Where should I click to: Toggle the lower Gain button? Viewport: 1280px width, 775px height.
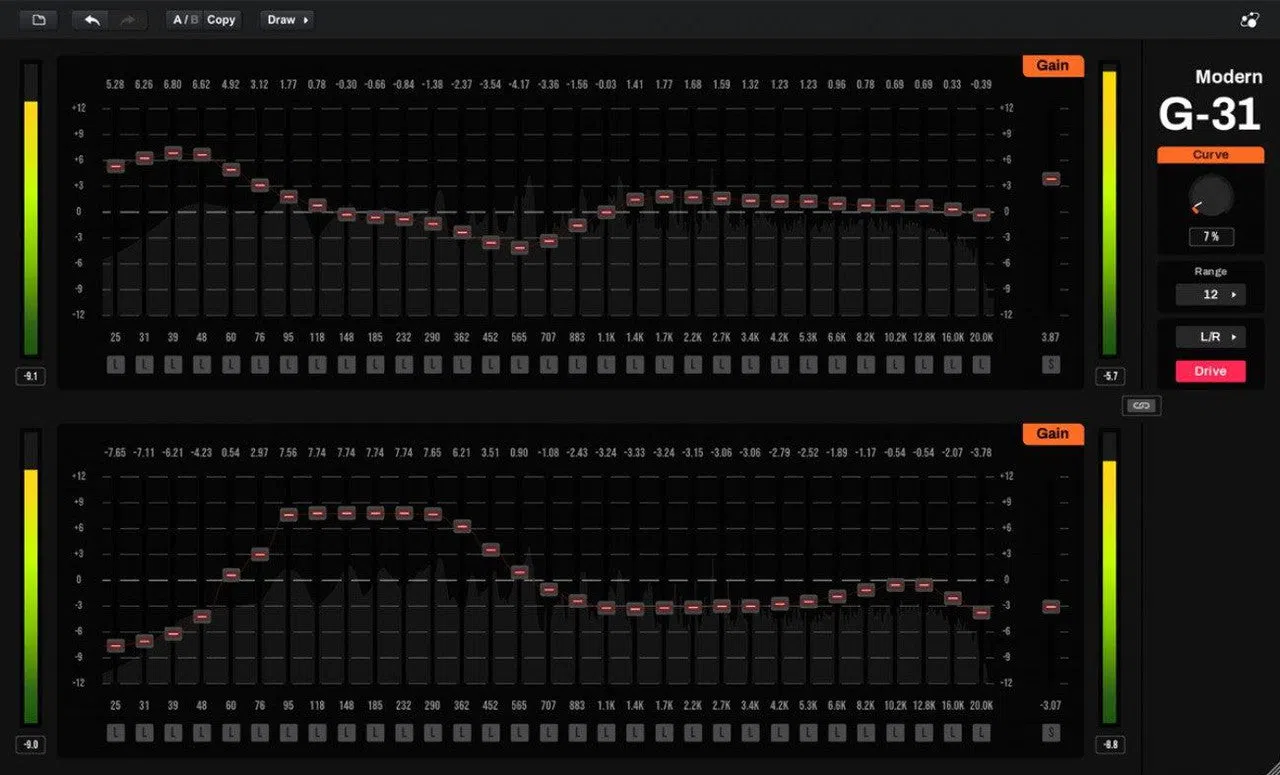pyautogui.click(x=1052, y=433)
